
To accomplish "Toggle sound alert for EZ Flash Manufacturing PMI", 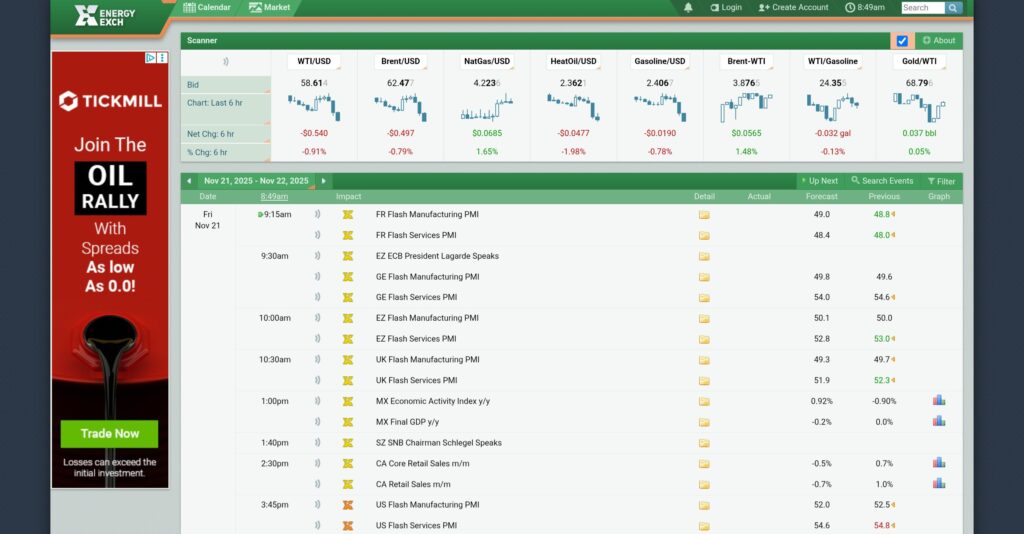I will point(317,318).
